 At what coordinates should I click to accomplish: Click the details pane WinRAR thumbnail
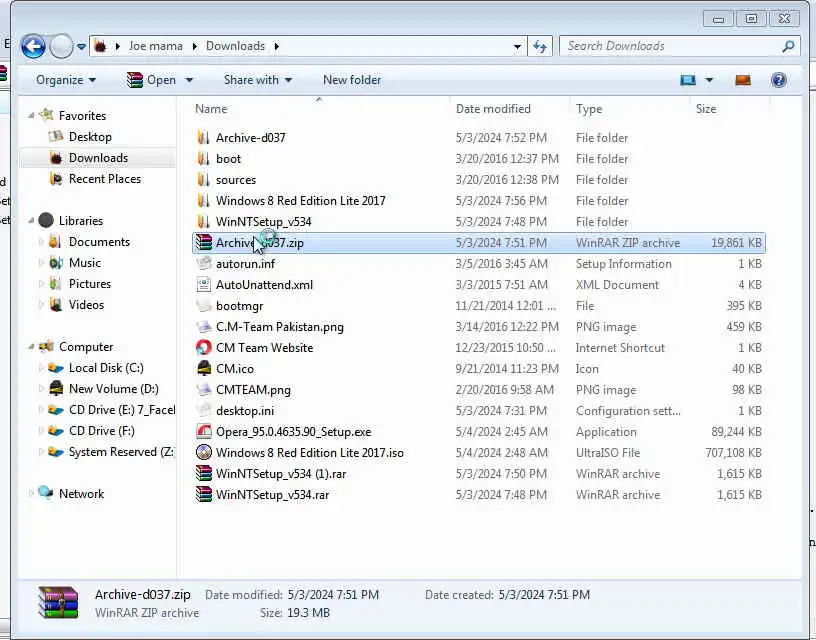point(58,603)
